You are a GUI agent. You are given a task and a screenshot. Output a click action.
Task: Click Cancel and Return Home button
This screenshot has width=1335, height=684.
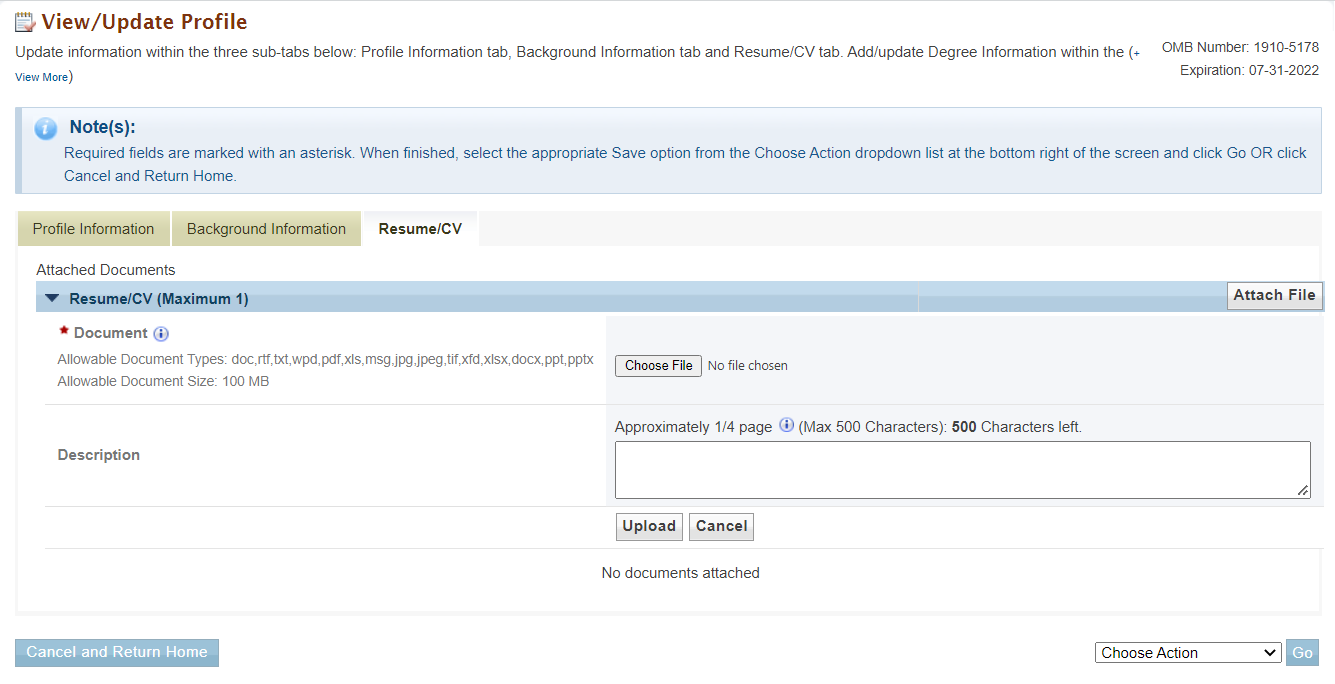coord(117,653)
